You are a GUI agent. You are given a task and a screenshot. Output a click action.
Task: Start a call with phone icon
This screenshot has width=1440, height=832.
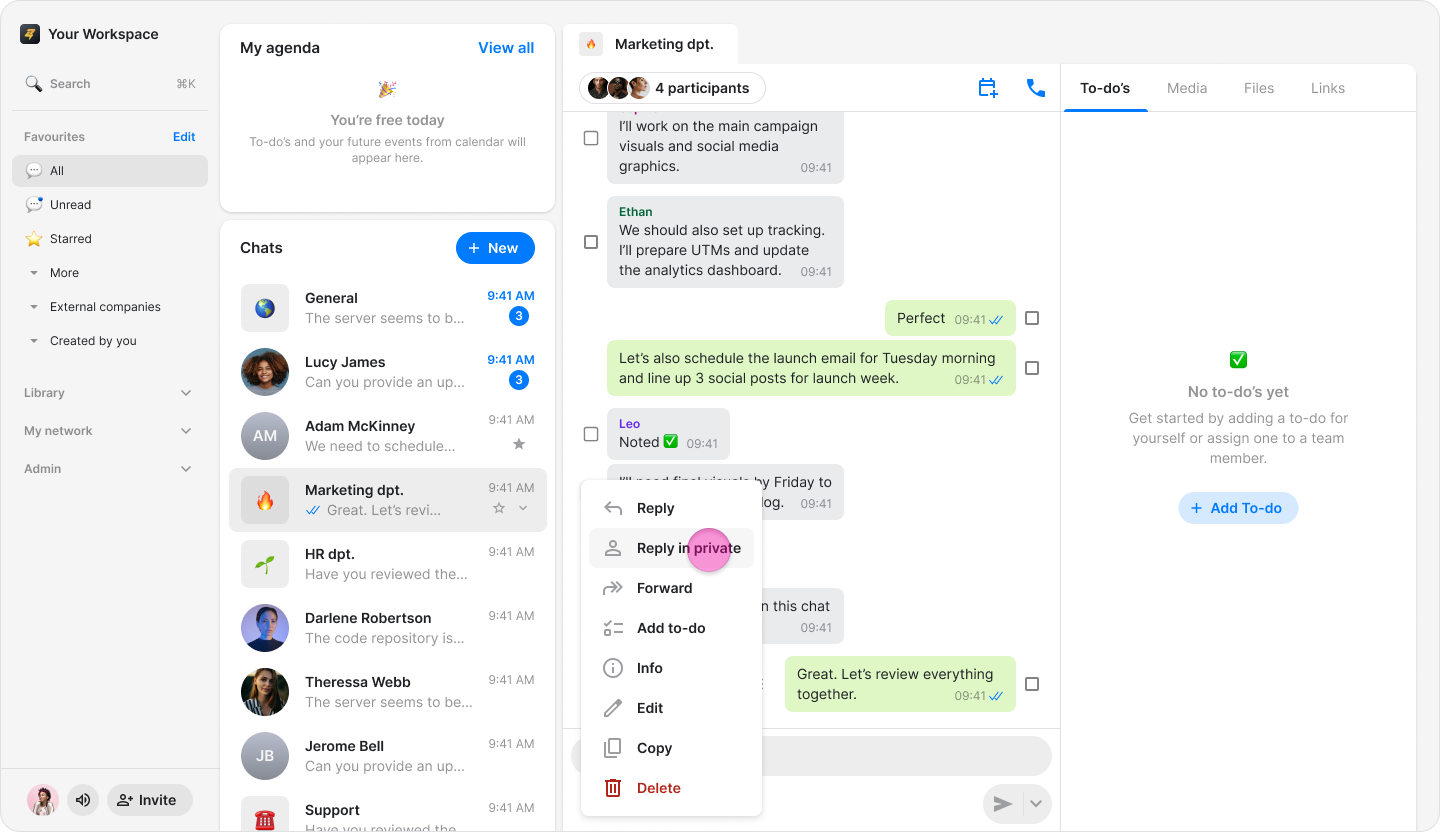[x=1036, y=88]
